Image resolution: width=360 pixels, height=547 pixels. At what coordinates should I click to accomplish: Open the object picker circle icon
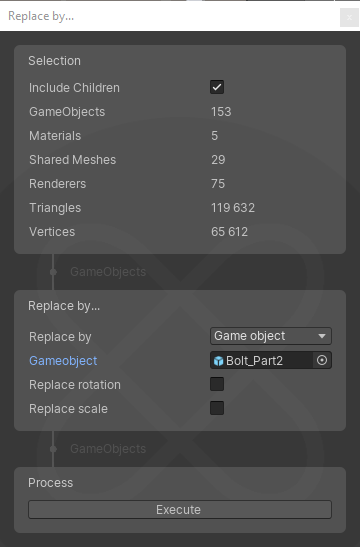[x=322, y=360]
